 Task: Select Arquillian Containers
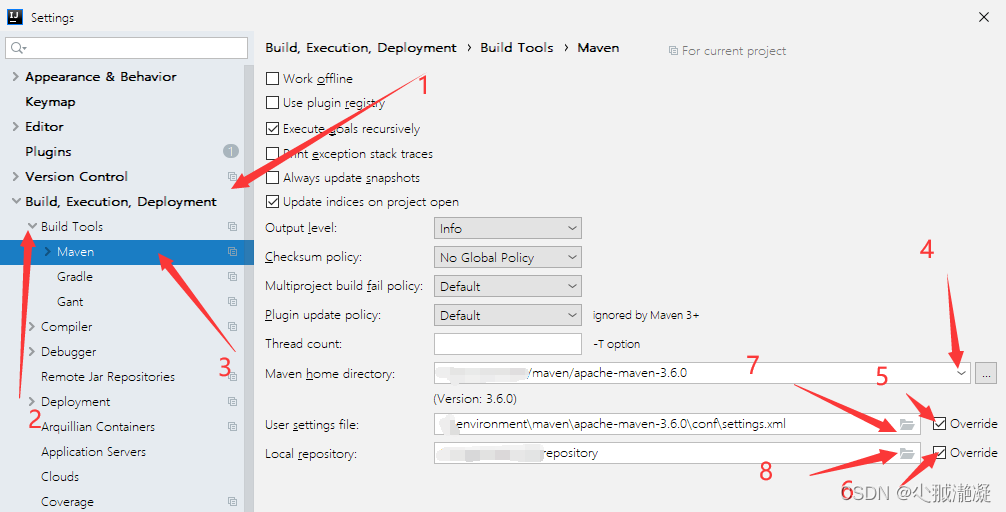98,427
